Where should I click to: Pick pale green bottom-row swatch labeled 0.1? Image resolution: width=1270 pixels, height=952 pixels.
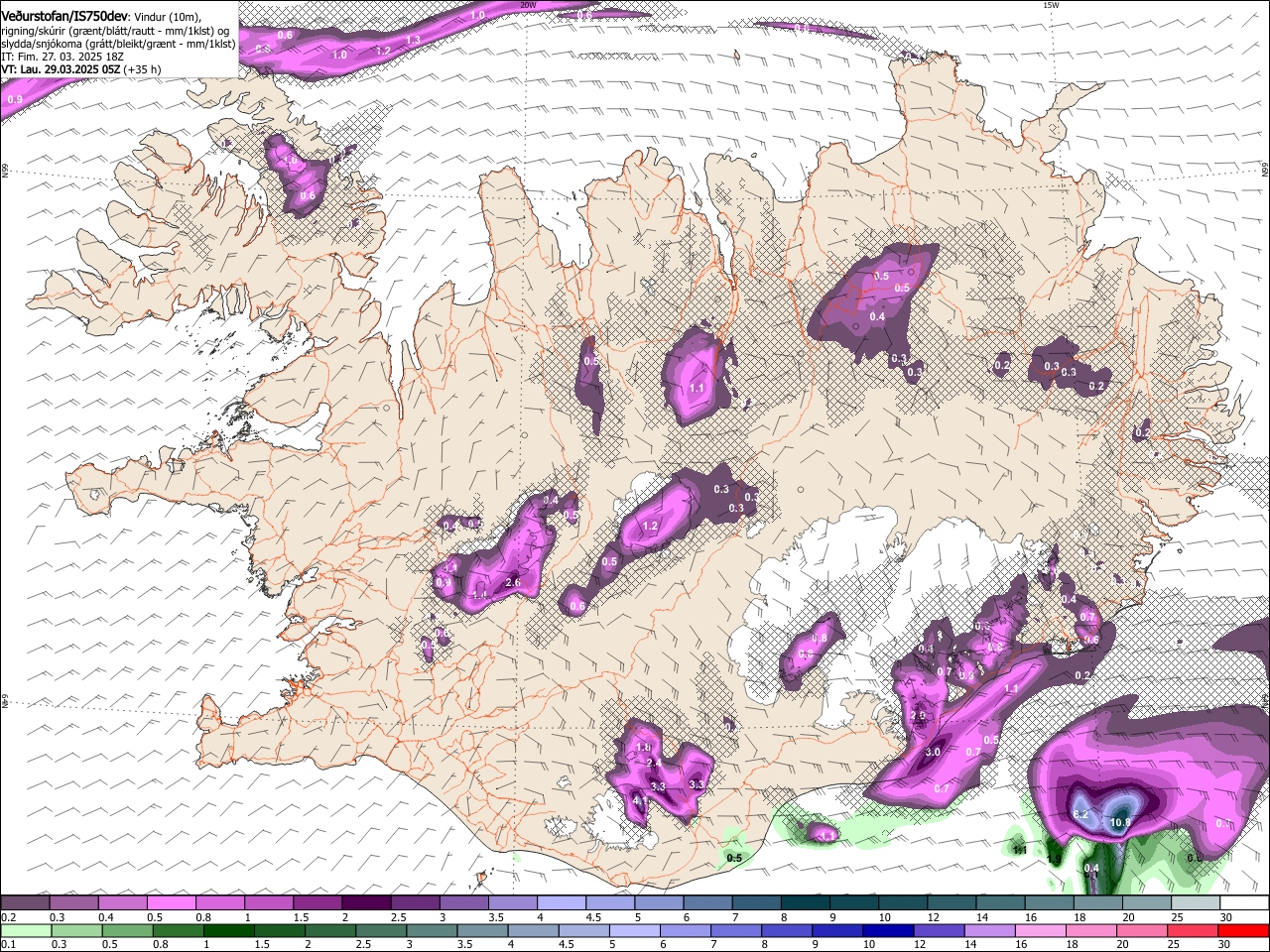click(x=25, y=930)
